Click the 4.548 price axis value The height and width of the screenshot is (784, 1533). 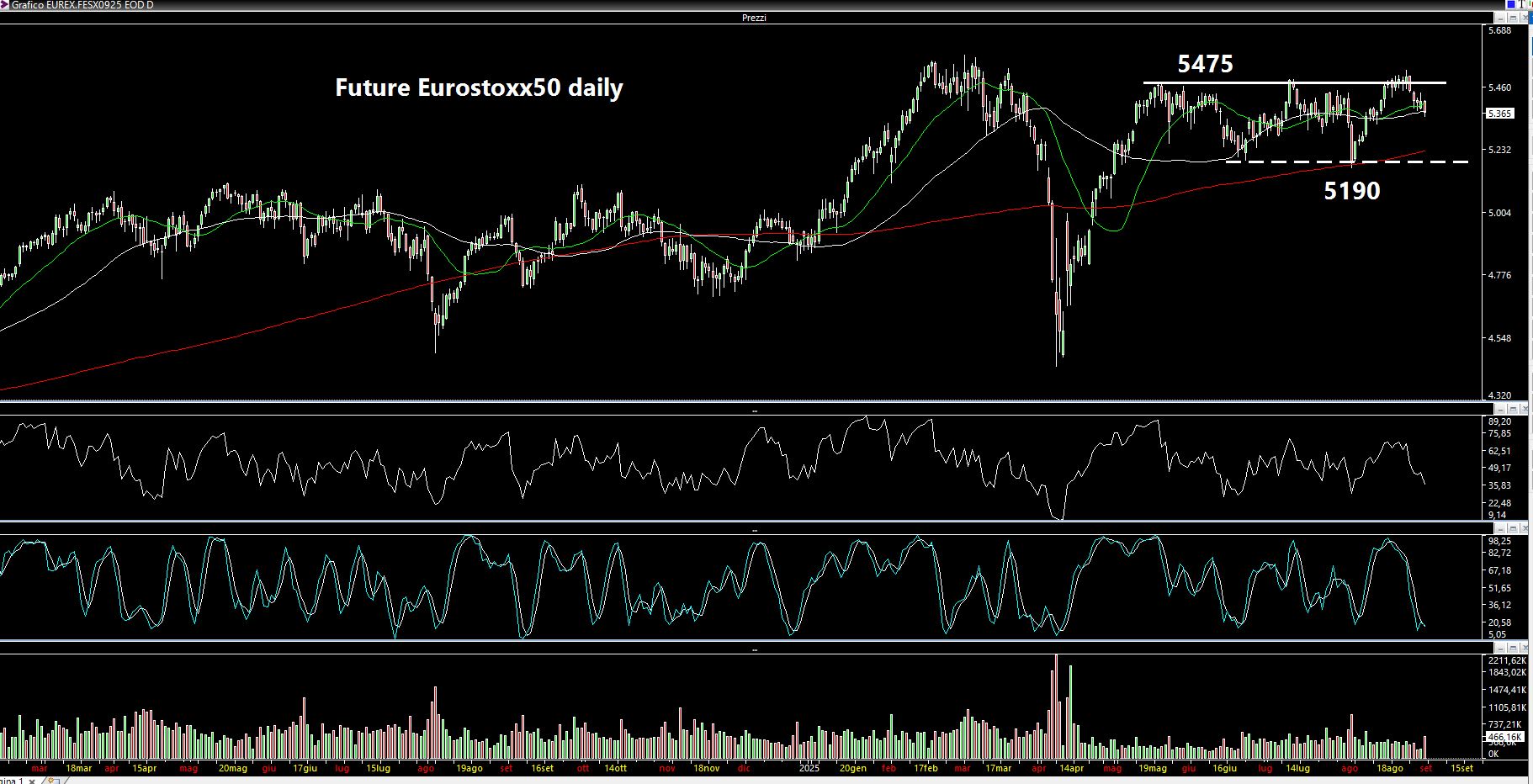click(1499, 338)
